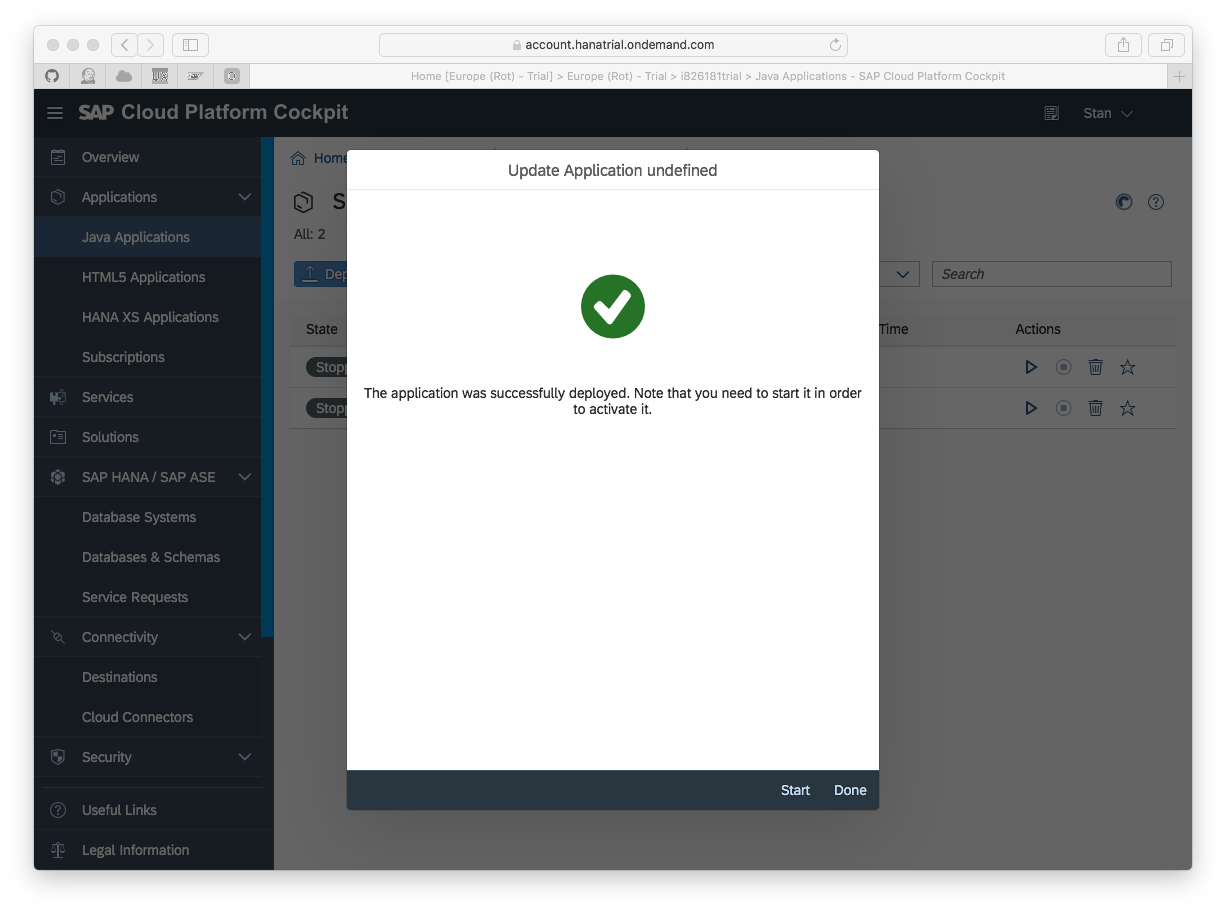This screenshot has height=912, width=1226.
Task: Click the Services icon in sidebar
Action: (x=58, y=397)
